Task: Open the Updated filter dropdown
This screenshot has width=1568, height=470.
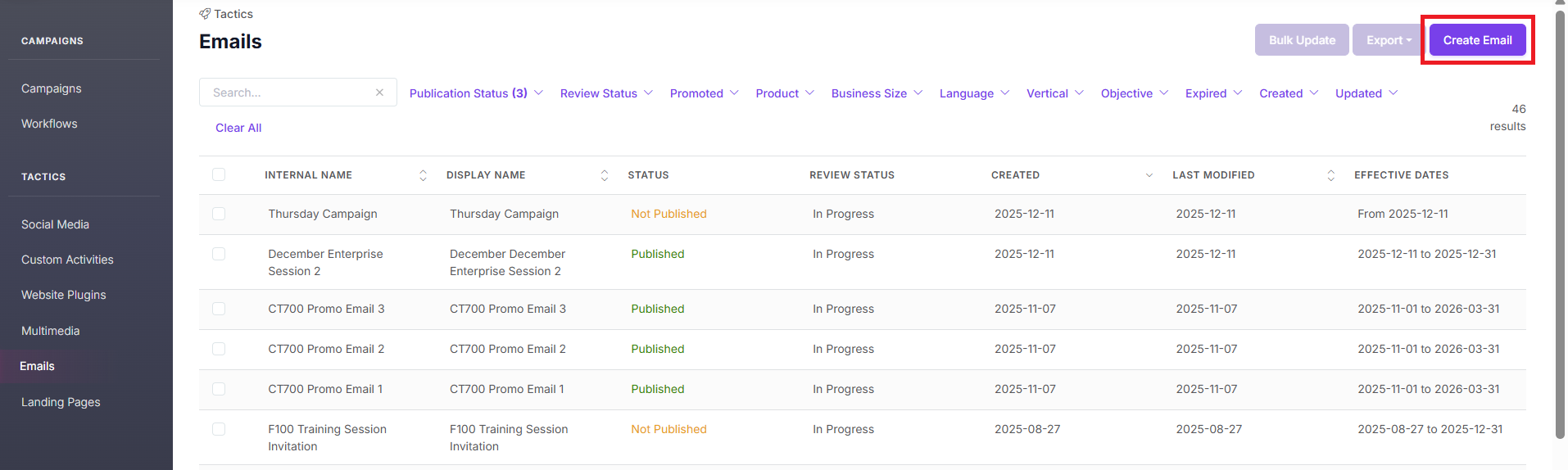Action: (x=1366, y=93)
